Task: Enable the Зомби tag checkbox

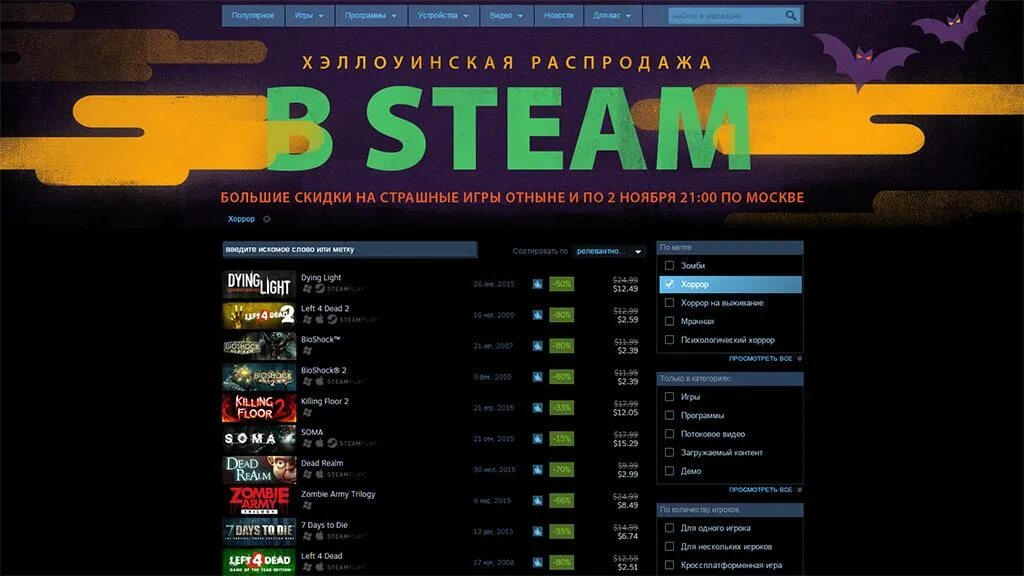Action: [669, 266]
